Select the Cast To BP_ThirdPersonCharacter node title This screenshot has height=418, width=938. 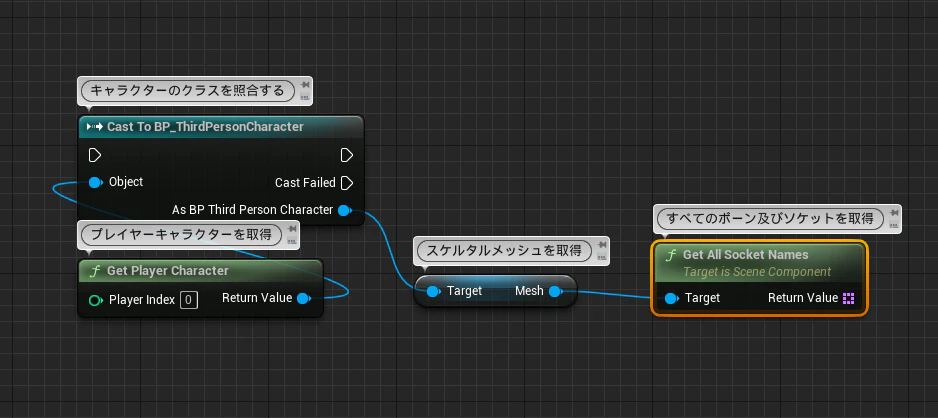tap(205, 127)
